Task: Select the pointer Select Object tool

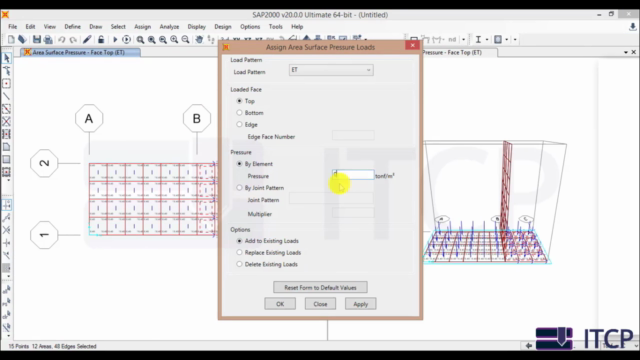Action: point(7,58)
